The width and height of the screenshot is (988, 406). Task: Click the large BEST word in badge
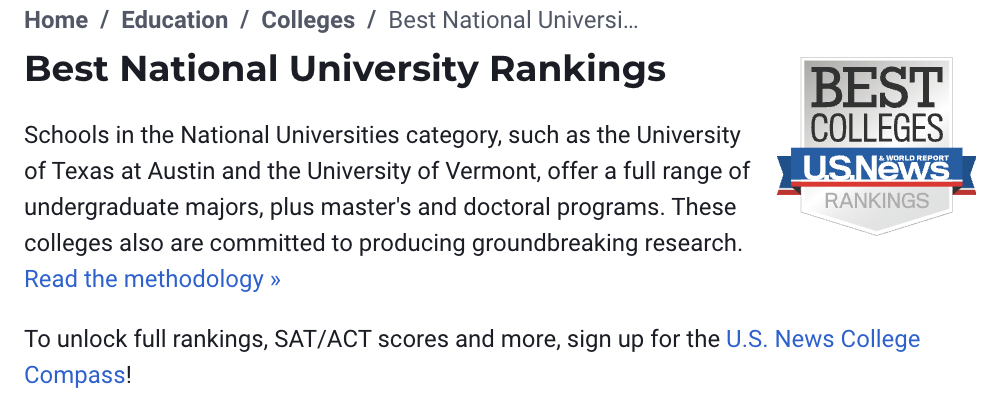coord(876,87)
